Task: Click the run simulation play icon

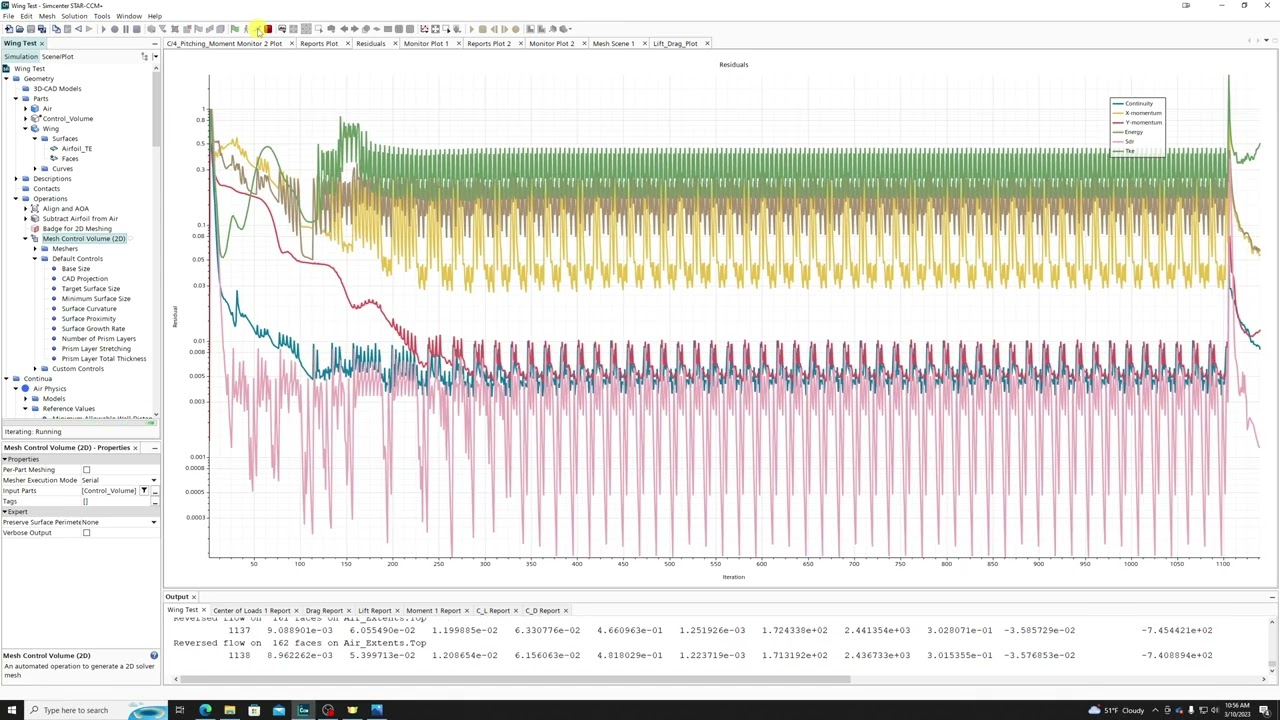Action: [103, 29]
